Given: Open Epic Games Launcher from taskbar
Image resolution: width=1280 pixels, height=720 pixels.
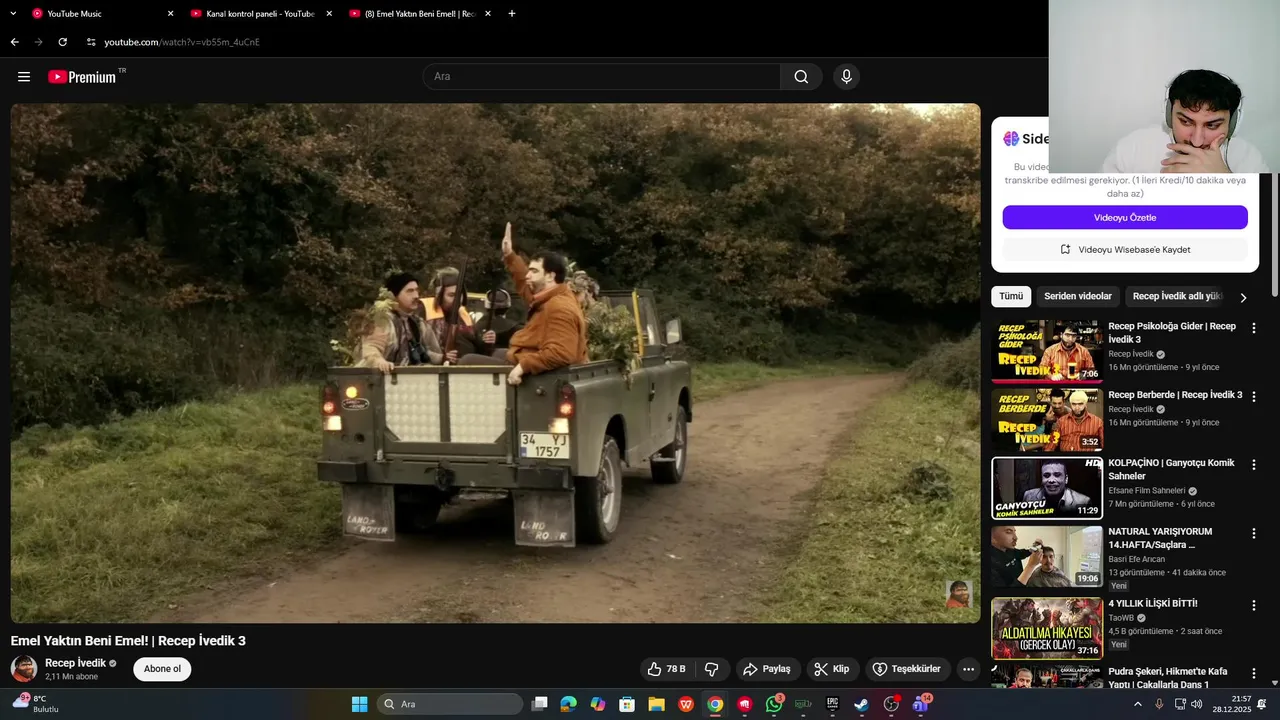Looking at the screenshot, I should [832, 704].
